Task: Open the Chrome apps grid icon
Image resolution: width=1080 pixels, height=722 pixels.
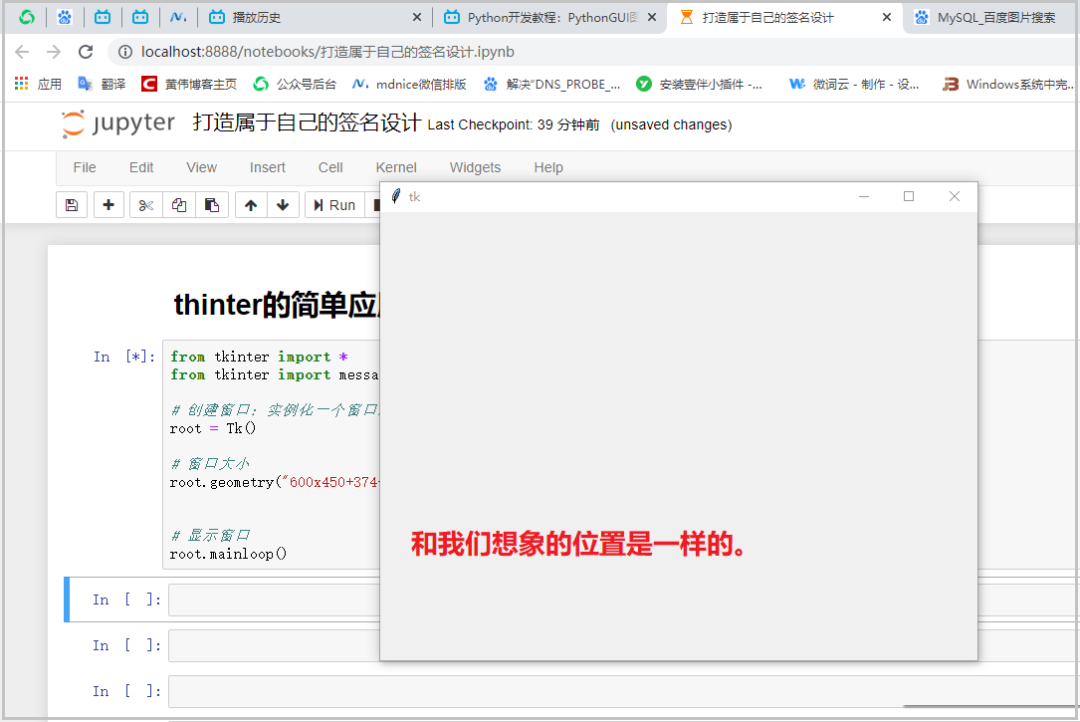Action: point(20,83)
